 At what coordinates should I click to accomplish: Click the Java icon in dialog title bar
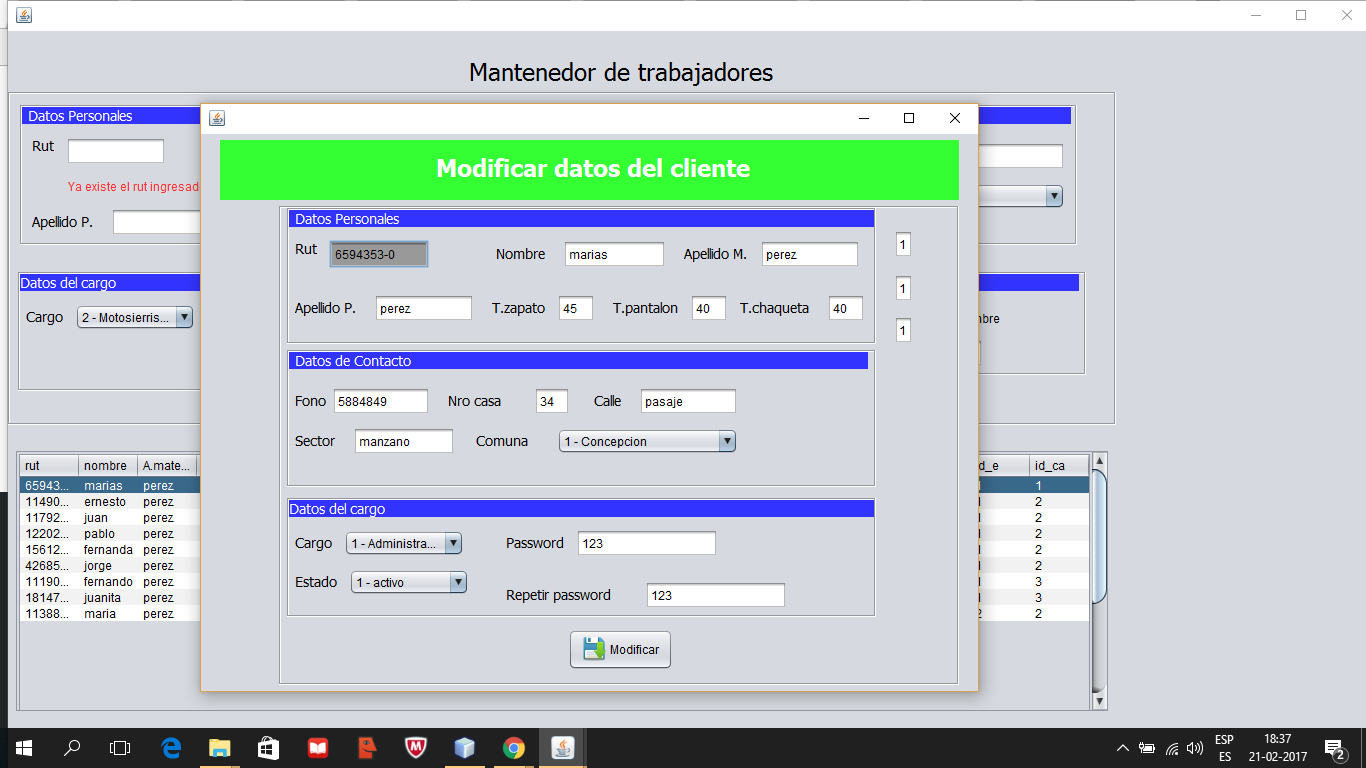217,118
